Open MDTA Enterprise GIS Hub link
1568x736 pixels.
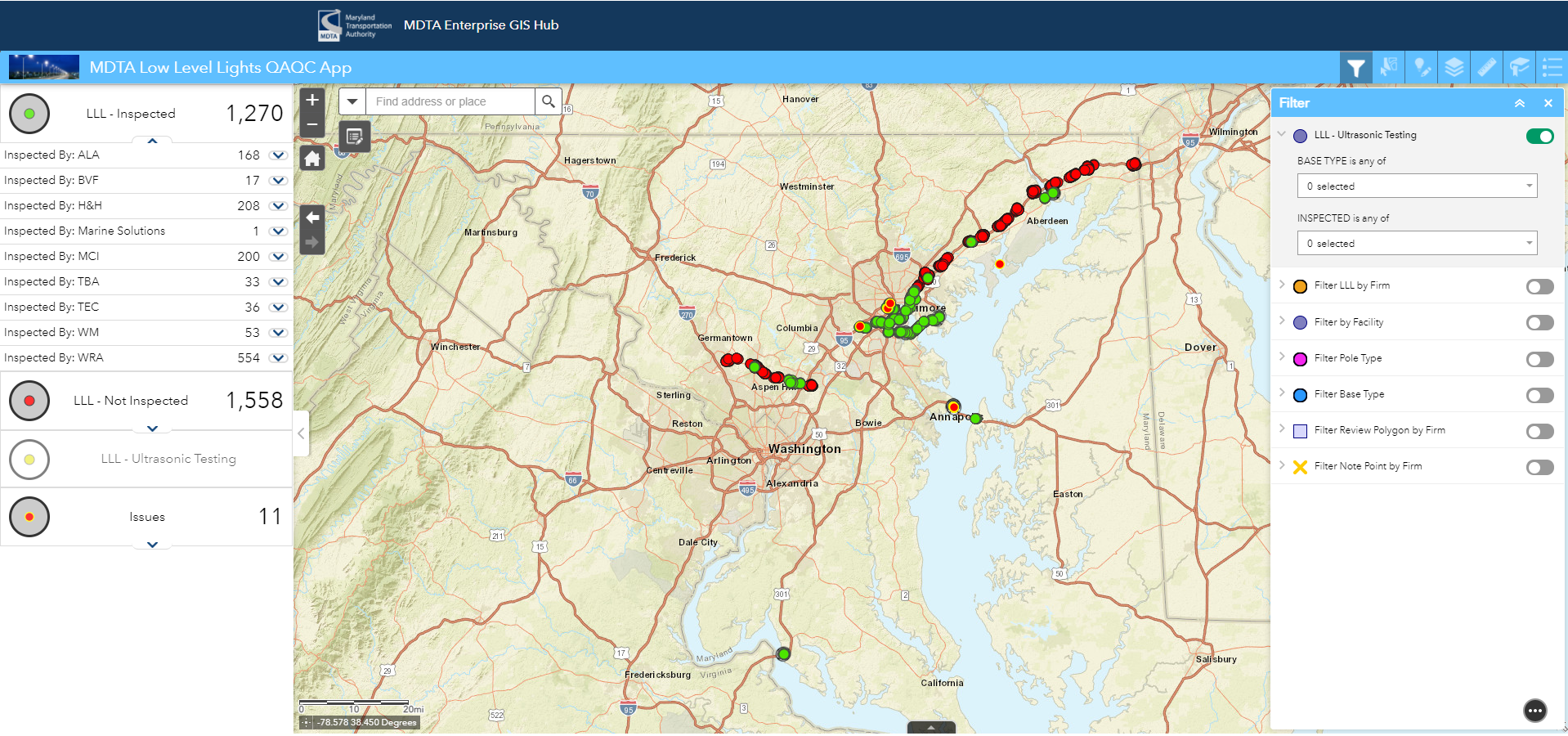point(481,25)
